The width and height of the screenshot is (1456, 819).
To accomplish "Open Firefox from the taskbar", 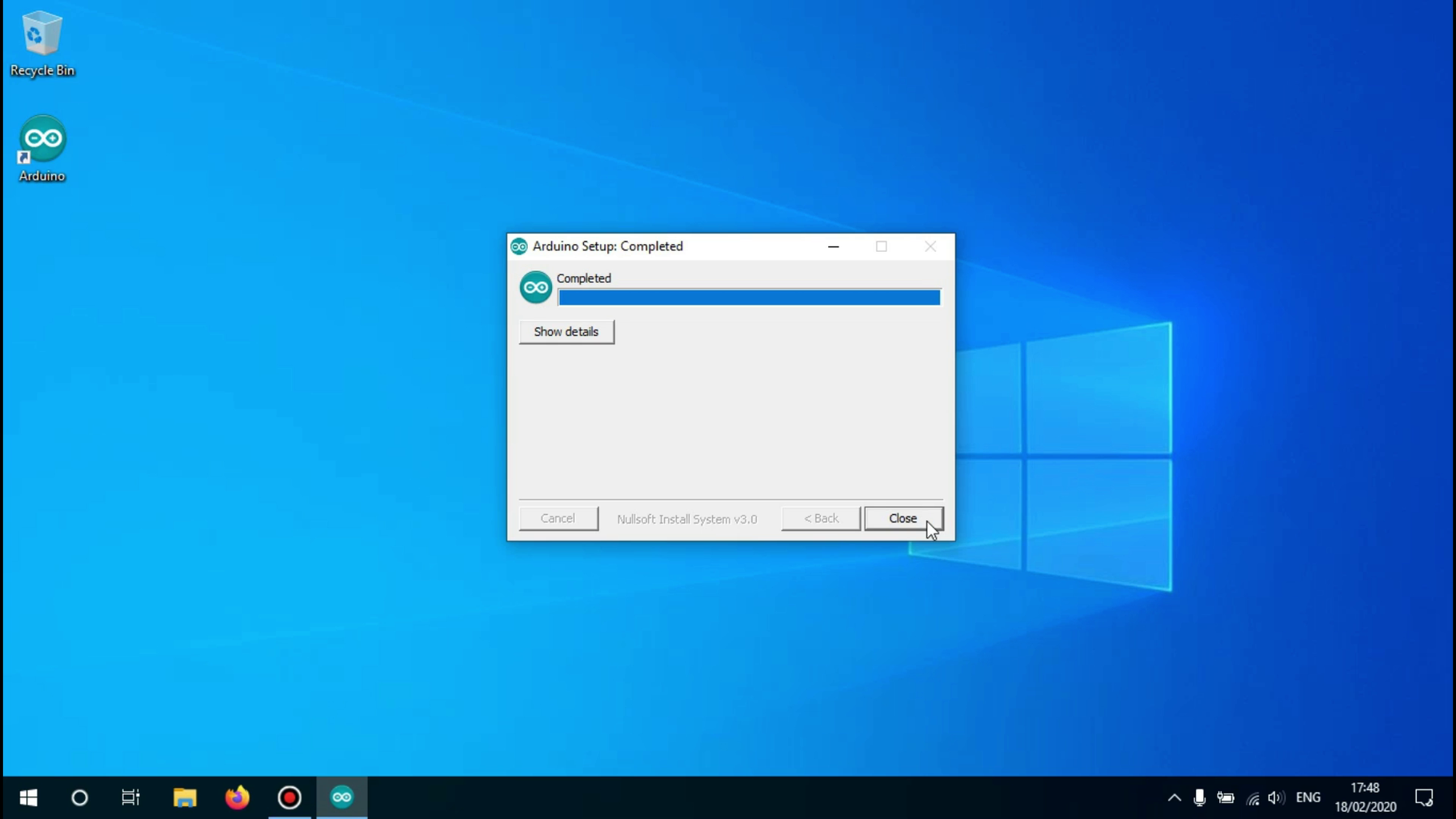I will click(237, 797).
